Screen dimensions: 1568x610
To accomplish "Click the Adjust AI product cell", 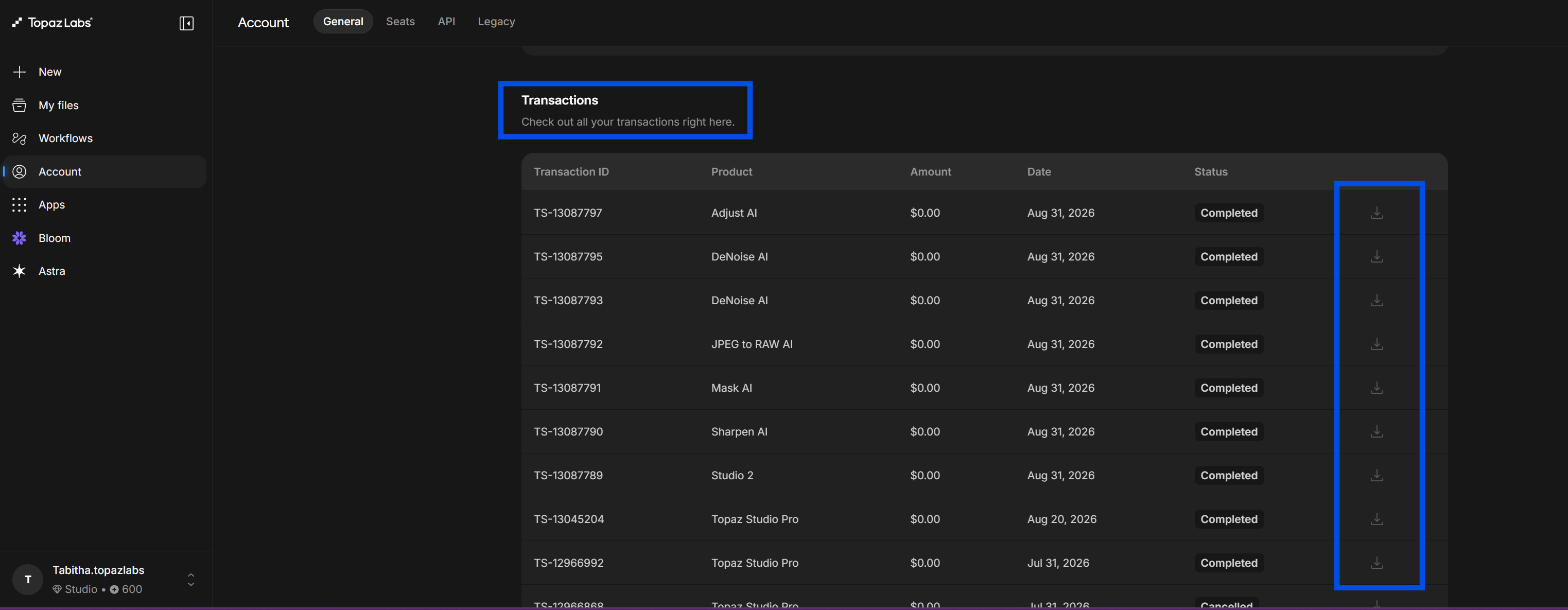I will click(x=734, y=213).
